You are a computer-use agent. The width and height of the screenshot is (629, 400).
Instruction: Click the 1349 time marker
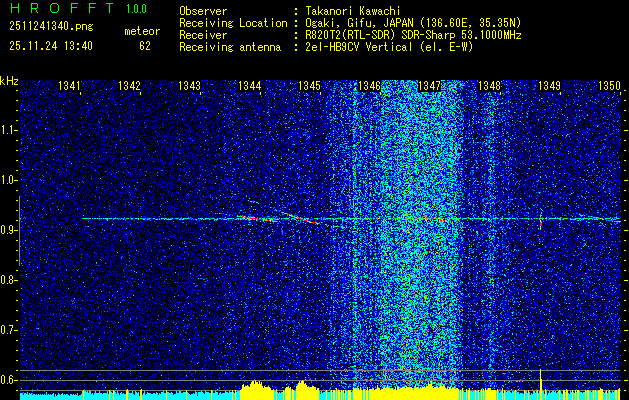[550, 86]
